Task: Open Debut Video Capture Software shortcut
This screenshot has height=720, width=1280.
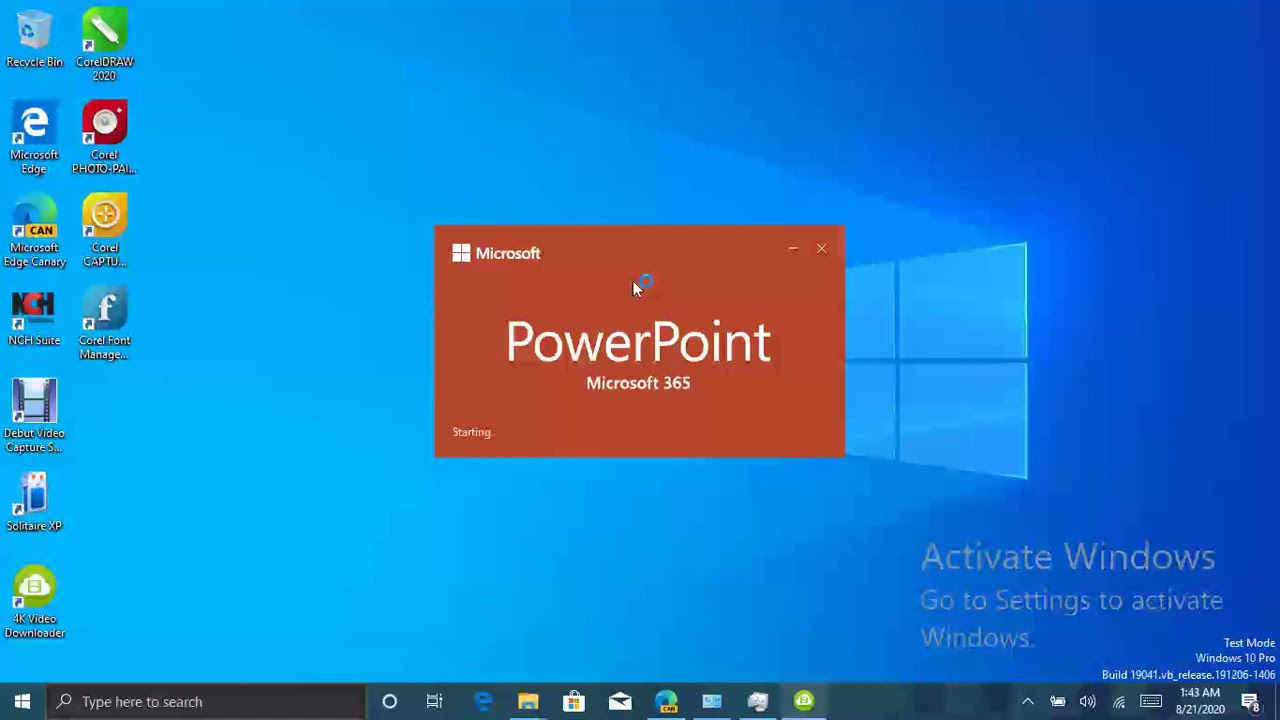Action: (34, 416)
